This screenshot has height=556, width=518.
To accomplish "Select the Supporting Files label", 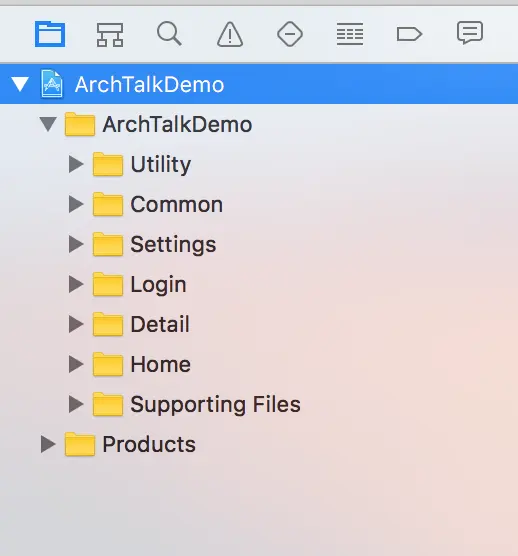I will (x=216, y=405).
